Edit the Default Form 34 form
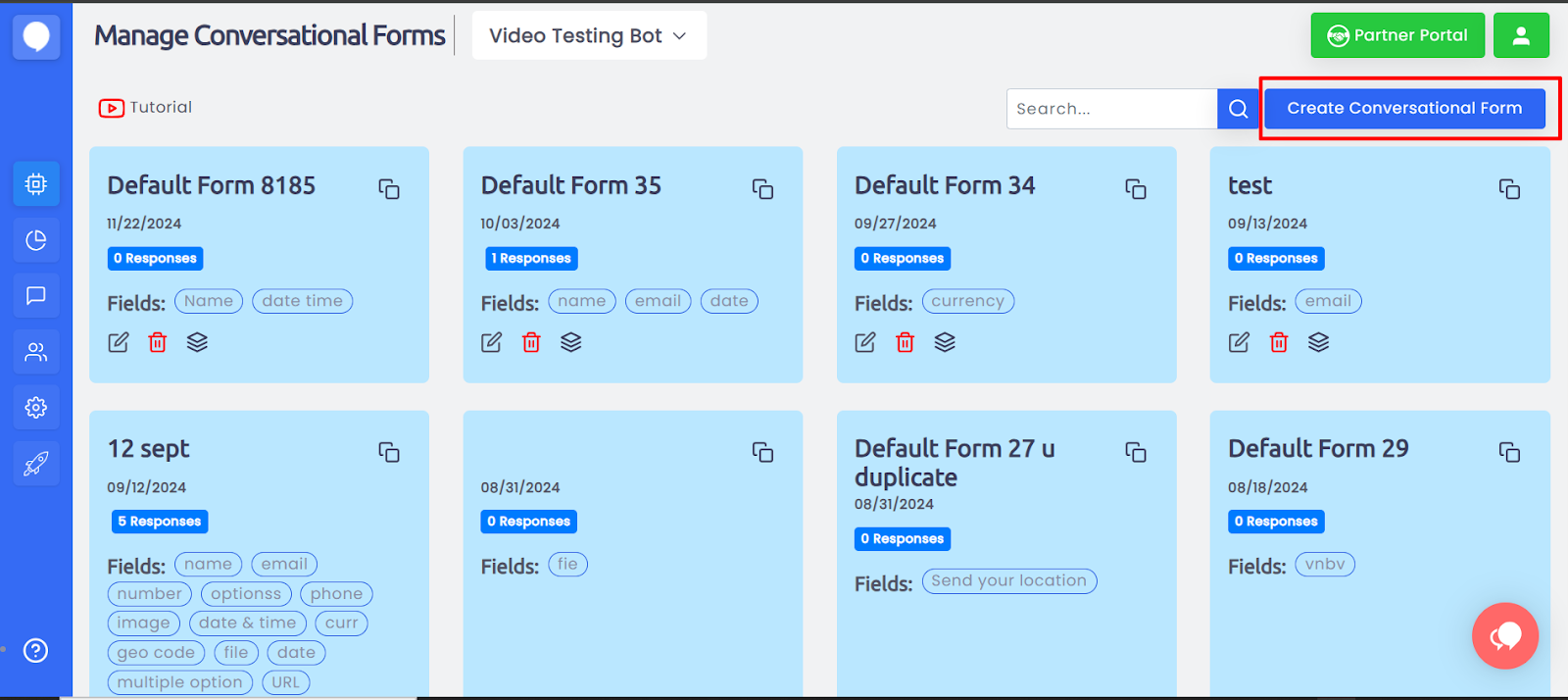Screen dimensions: 1568x700 [865, 342]
